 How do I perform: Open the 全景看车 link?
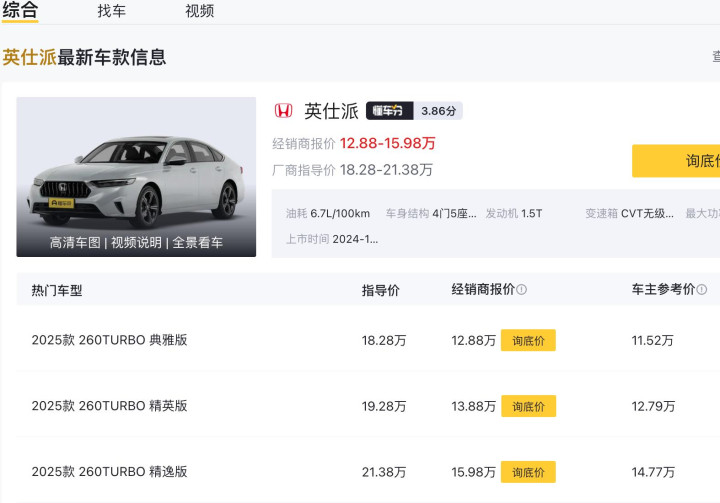197,242
